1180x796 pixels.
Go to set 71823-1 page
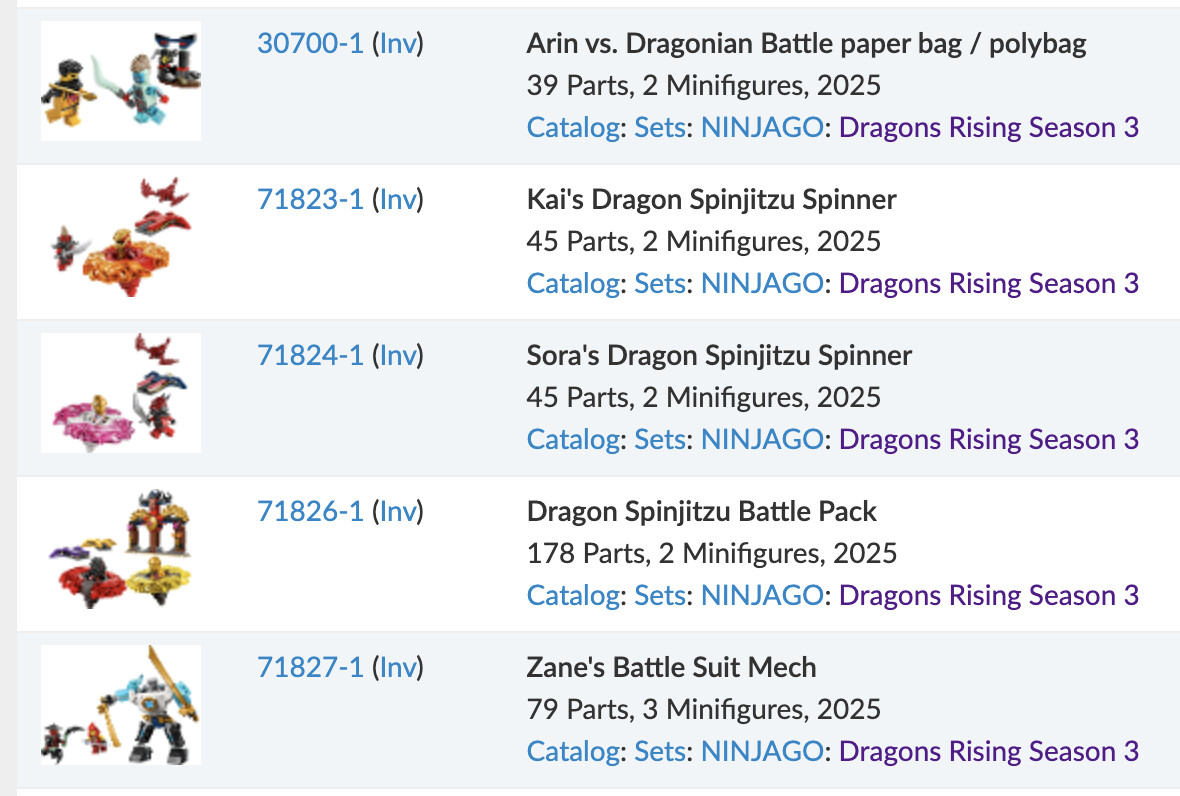tap(310, 200)
